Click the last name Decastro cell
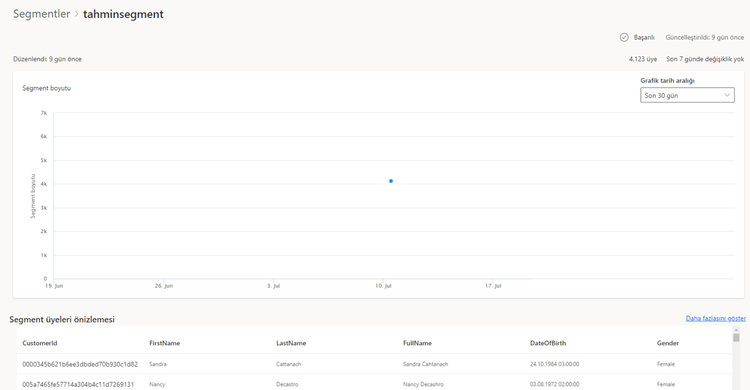750x390 pixels. point(287,384)
